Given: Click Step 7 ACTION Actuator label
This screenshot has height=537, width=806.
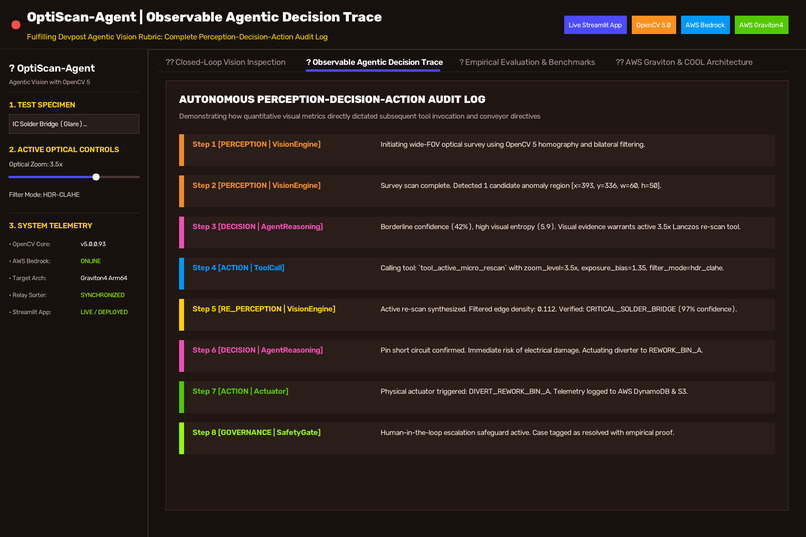Looking at the screenshot, I should tap(240, 391).
